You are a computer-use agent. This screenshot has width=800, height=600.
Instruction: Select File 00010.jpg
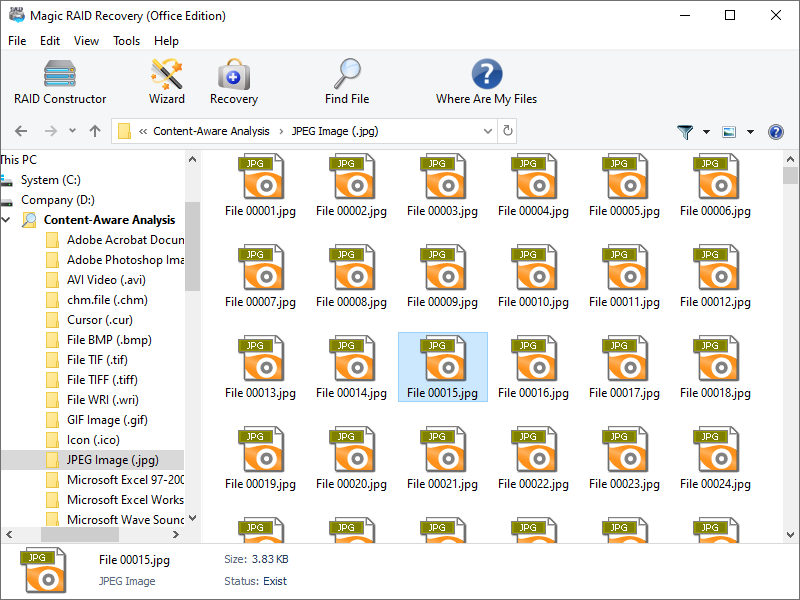pos(533,276)
